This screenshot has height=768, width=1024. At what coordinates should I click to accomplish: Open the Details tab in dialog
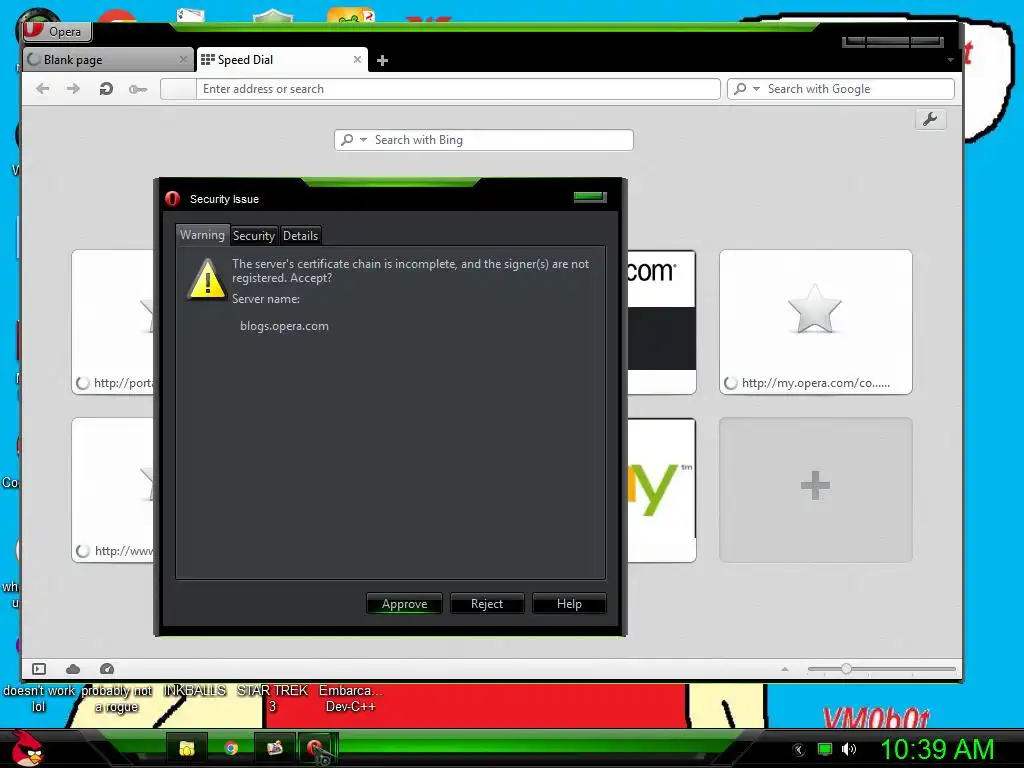point(300,236)
